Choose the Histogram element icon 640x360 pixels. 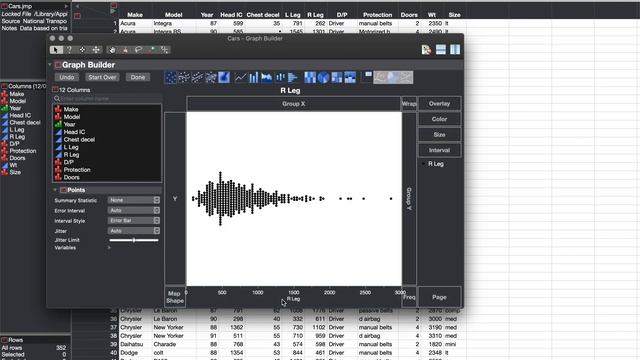click(x=293, y=77)
